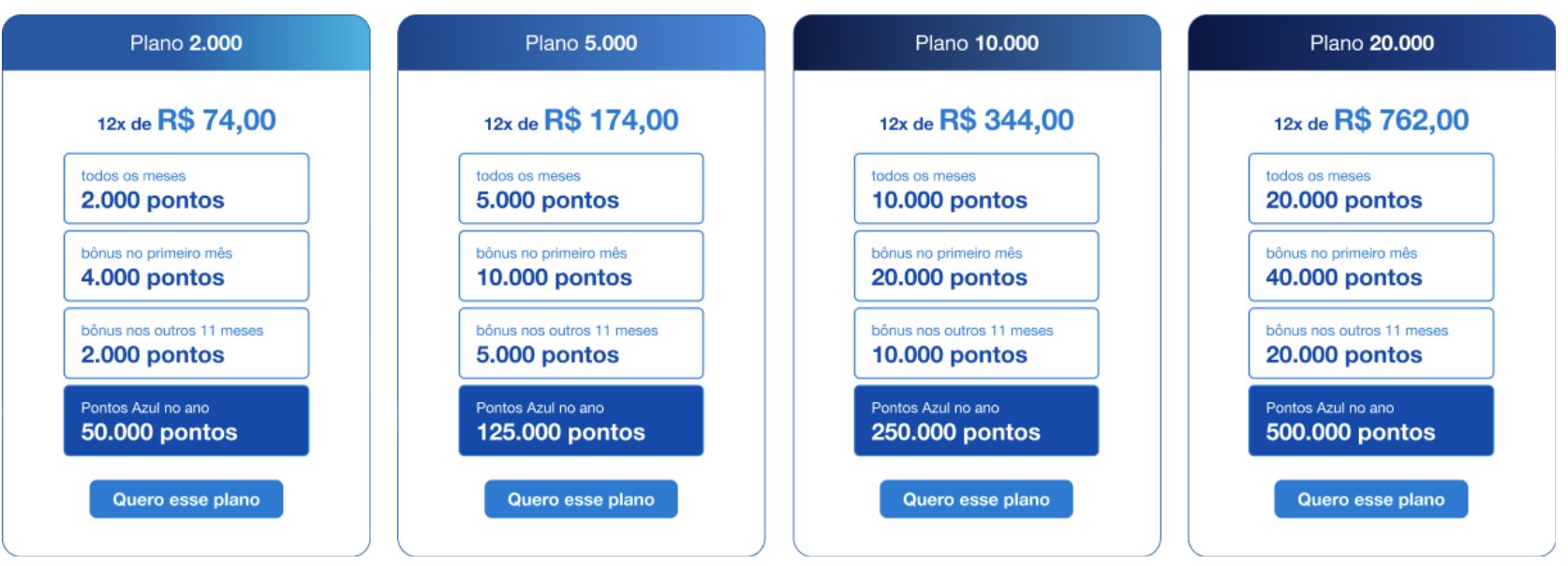Select 'Quero esse plano' in Plano 10.000 card
The width and height of the screenshot is (1568, 566).
coord(976,499)
